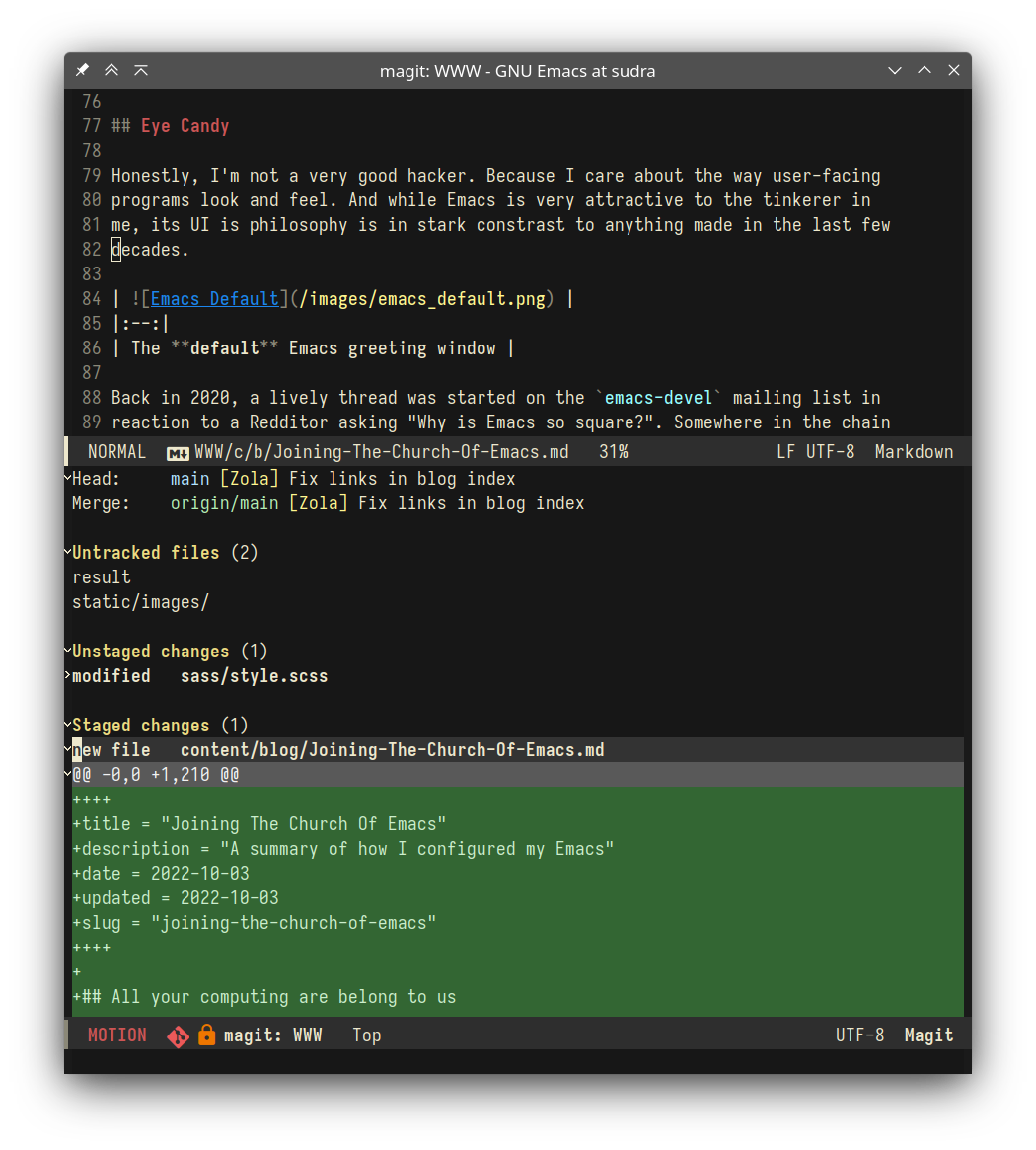Collapse the Unstaged changes section

(x=67, y=652)
